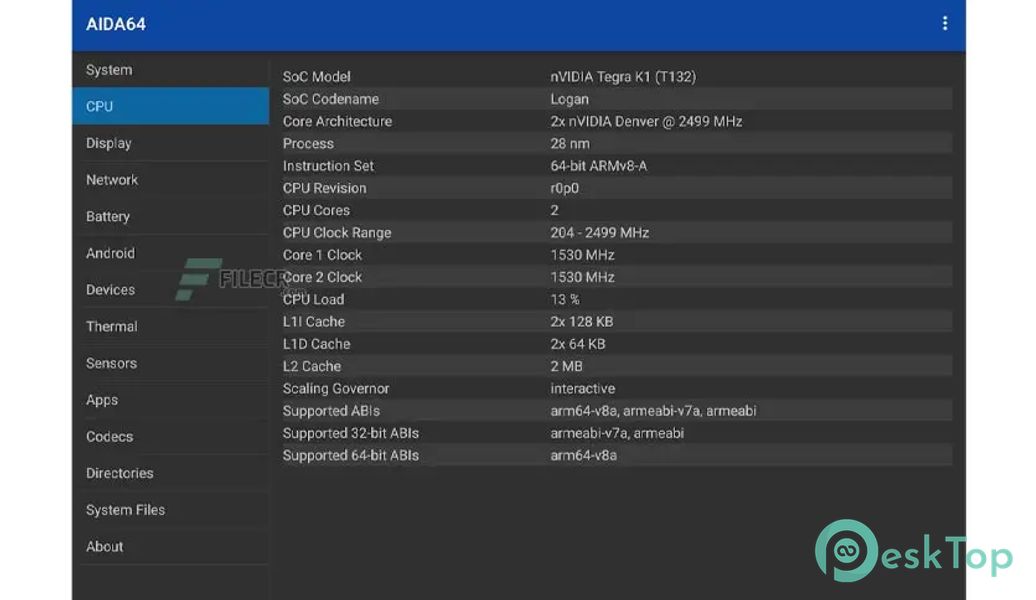
Task: Select the L2 Cache label
Action: (x=312, y=366)
